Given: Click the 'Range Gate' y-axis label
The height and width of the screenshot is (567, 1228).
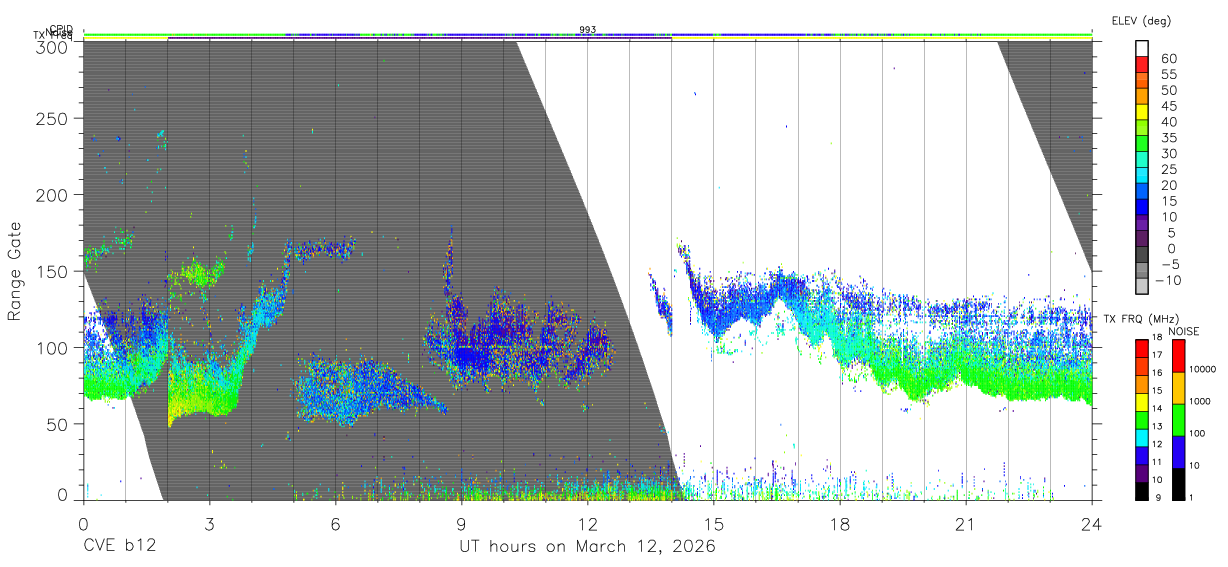Looking at the screenshot, I should (x=15, y=272).
